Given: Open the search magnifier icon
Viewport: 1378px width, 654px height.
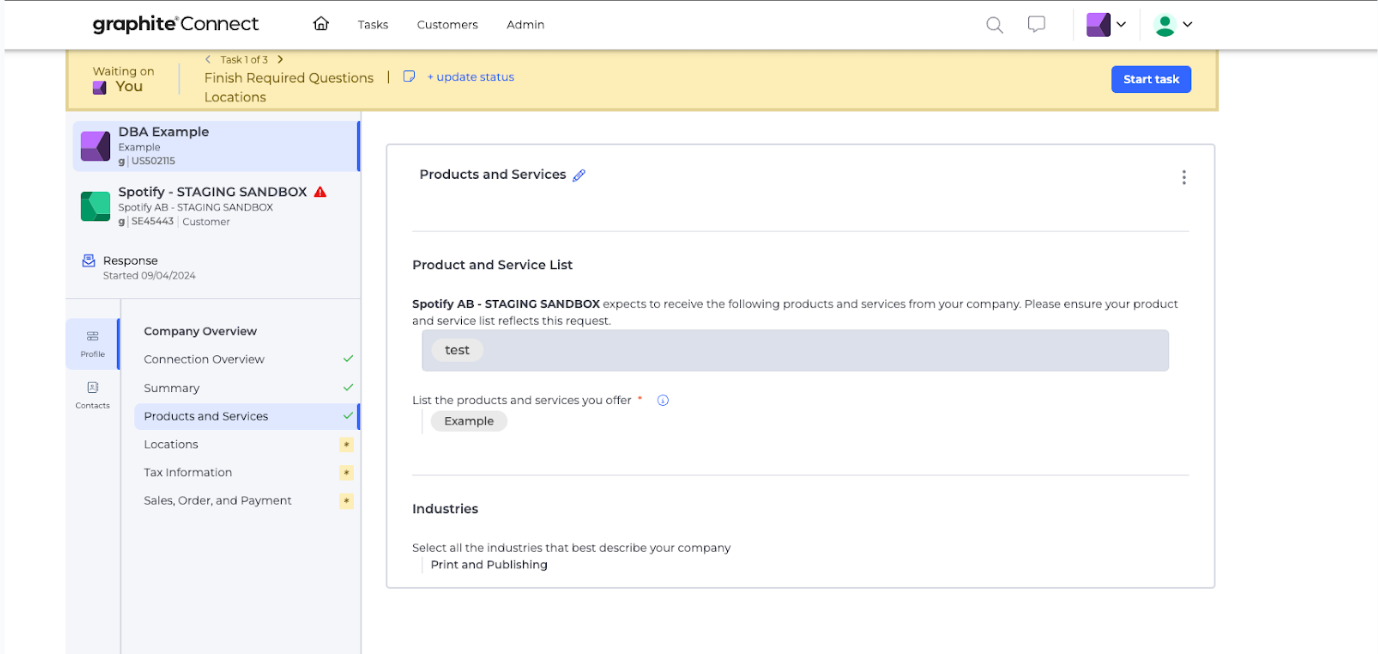Looking at the screenshot, I should click(x=994, y=24).
